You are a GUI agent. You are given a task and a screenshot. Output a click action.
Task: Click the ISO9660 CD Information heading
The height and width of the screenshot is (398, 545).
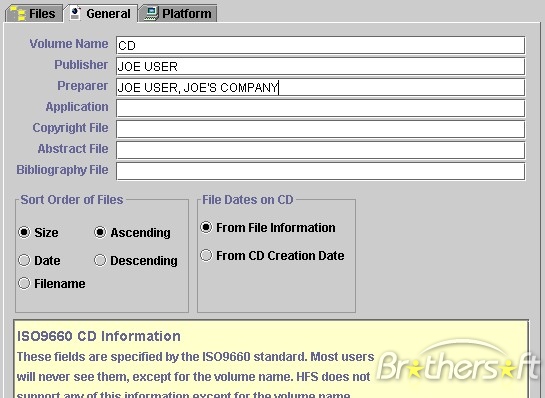(99, 336)
